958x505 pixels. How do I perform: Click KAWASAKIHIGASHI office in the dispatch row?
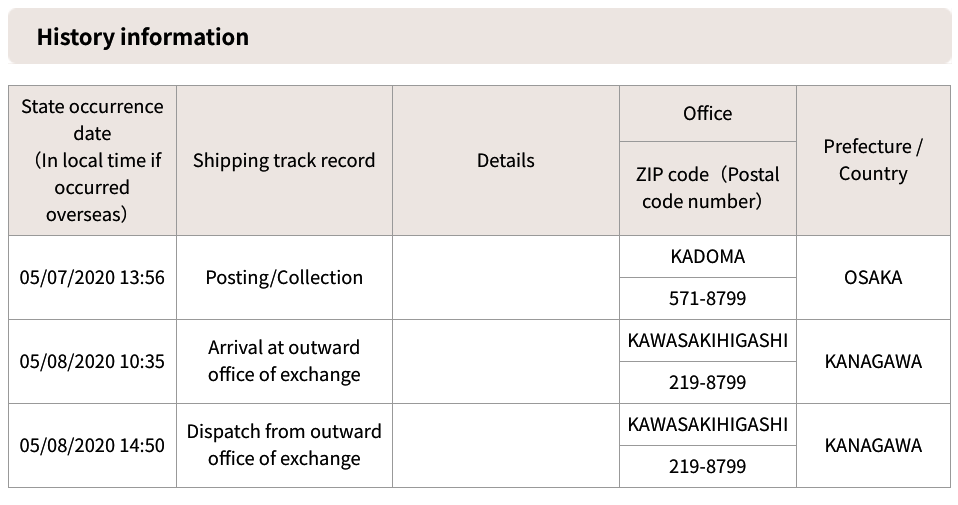(708, 424)
